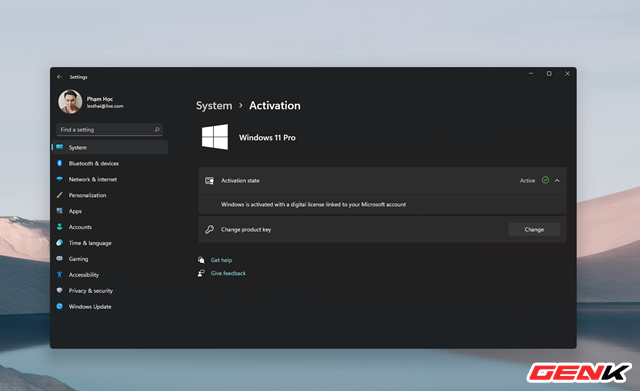Collapse the Activation state section
Viewport: 640px width, 391px height.
tap(558, 180)
